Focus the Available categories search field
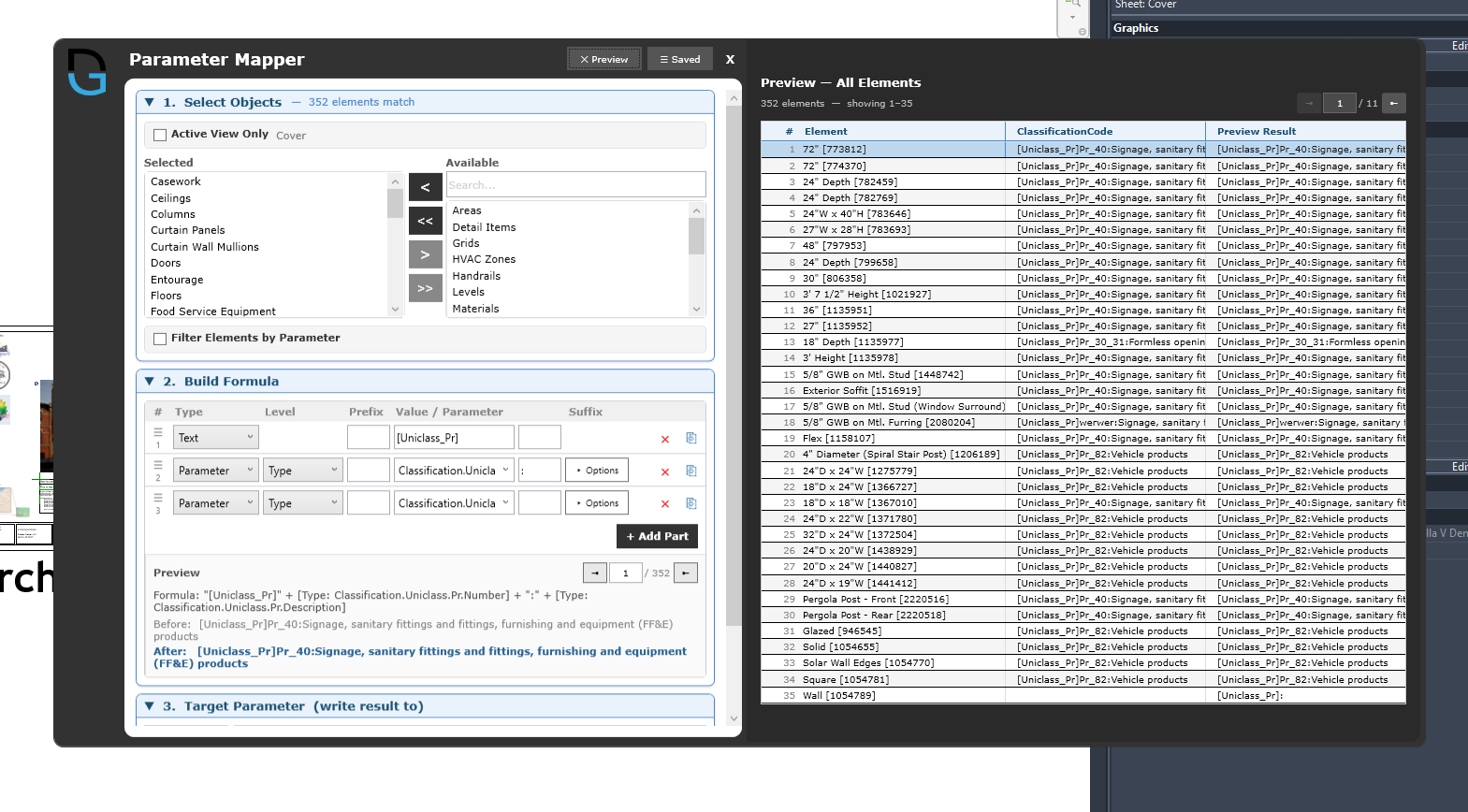The height and width of the screenshot is (812, 1468). [x=574, y=185]
